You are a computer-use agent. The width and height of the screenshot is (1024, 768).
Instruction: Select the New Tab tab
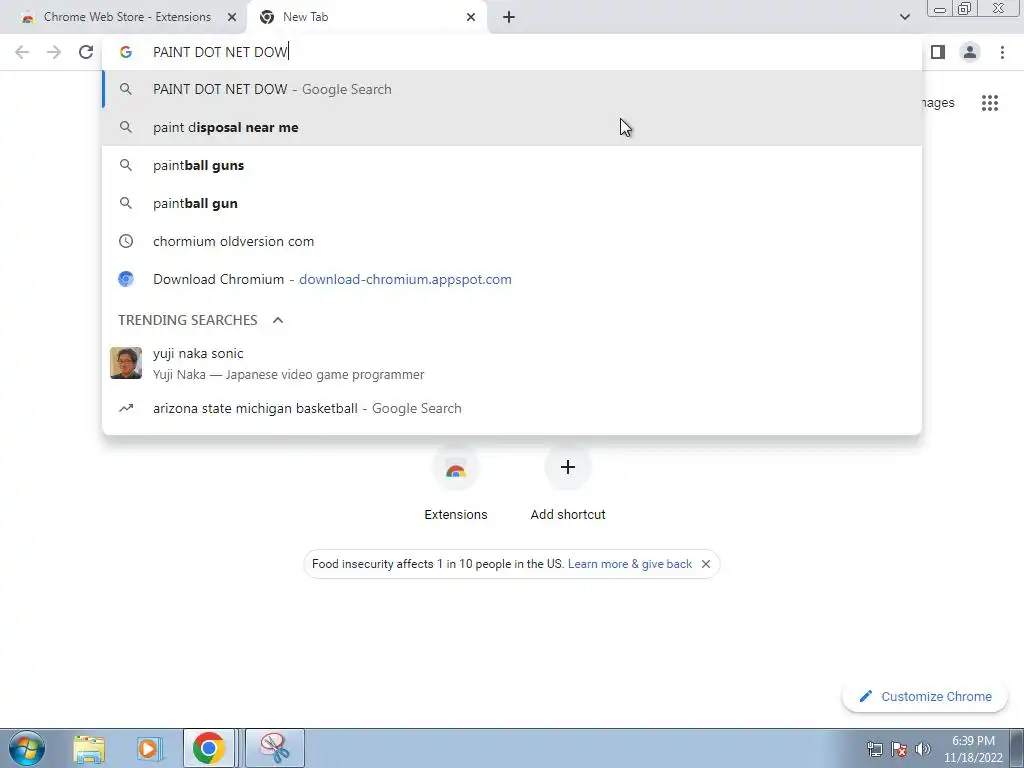pos(367,17)
